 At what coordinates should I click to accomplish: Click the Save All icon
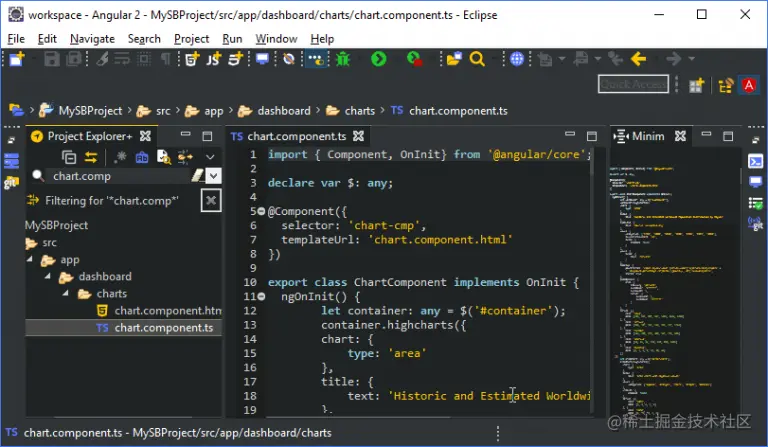tap(73, 59)
